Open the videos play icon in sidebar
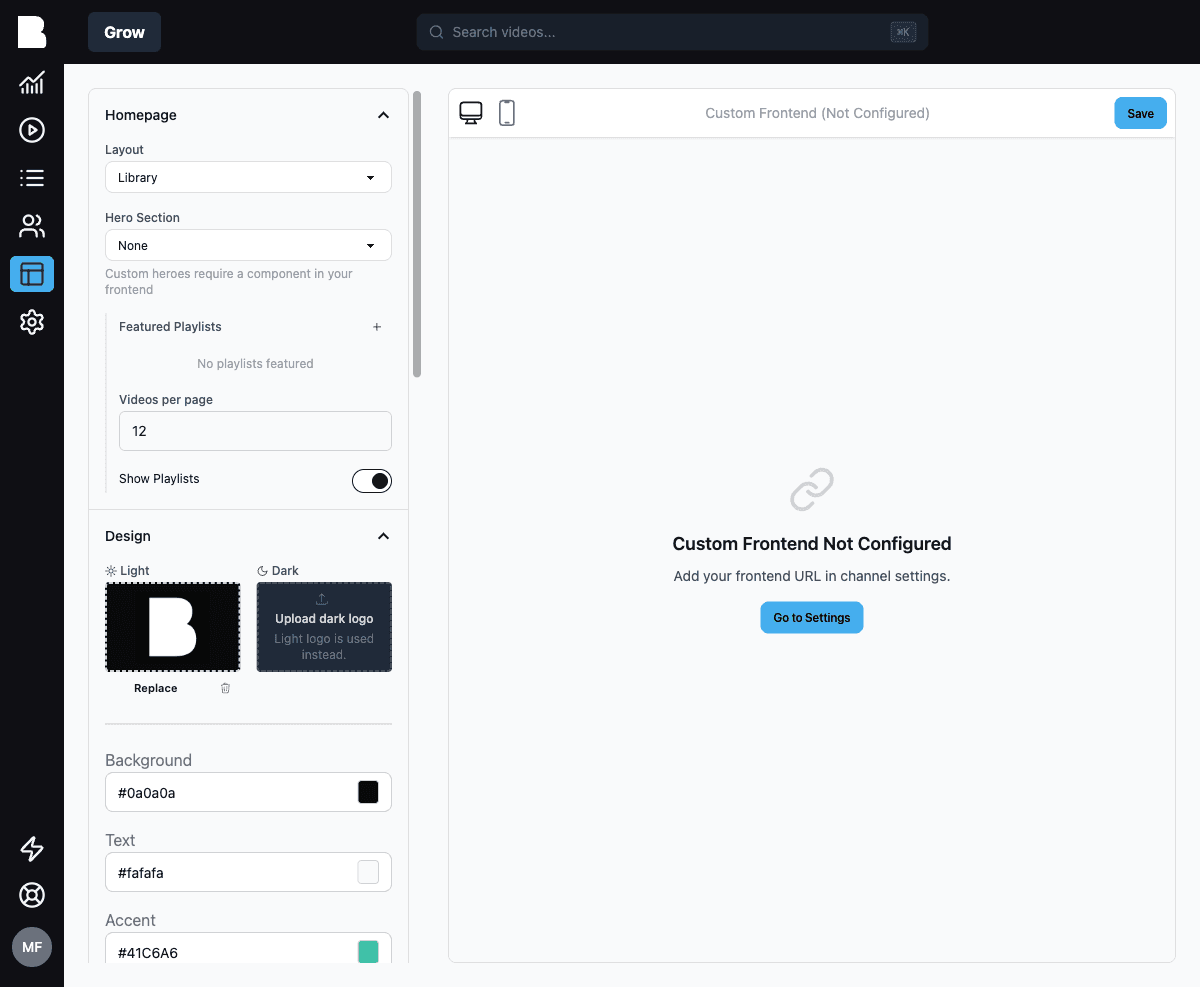 (32, 130)
